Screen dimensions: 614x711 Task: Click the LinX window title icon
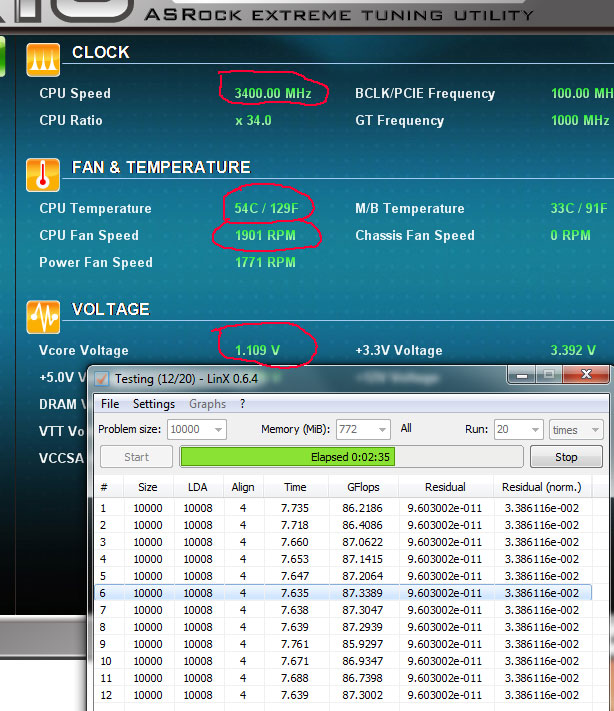[x=102, y=379]
